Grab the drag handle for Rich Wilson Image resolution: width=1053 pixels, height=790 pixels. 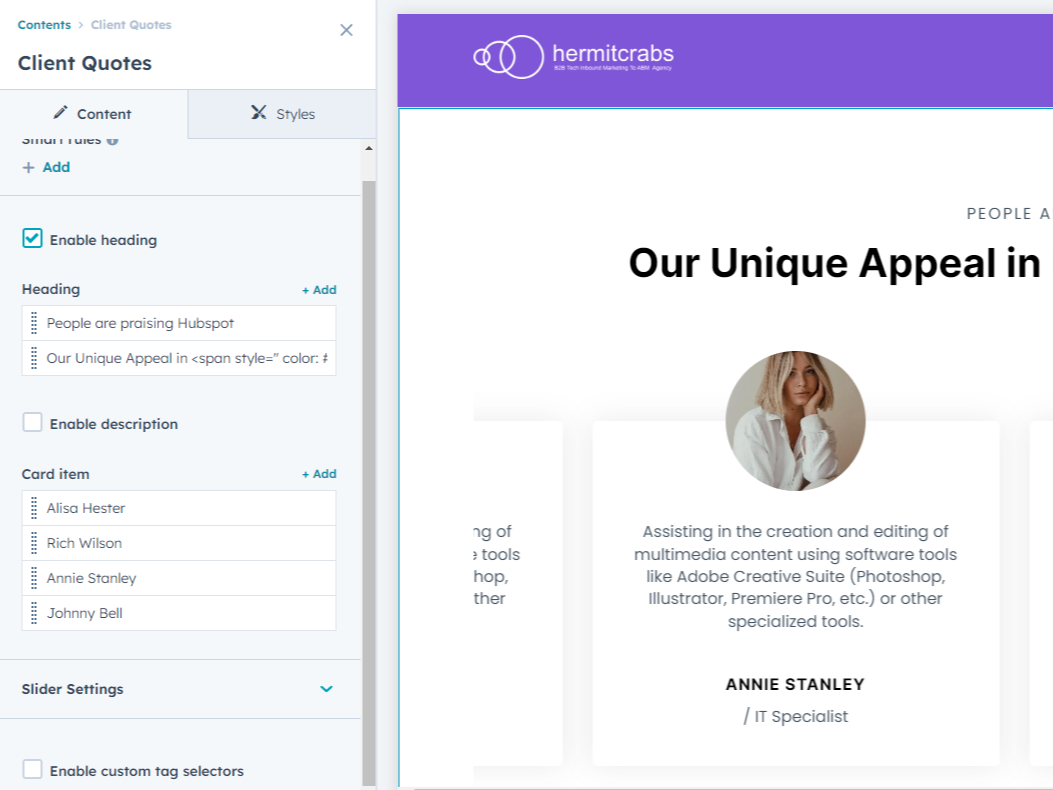[x=34, y=543]
